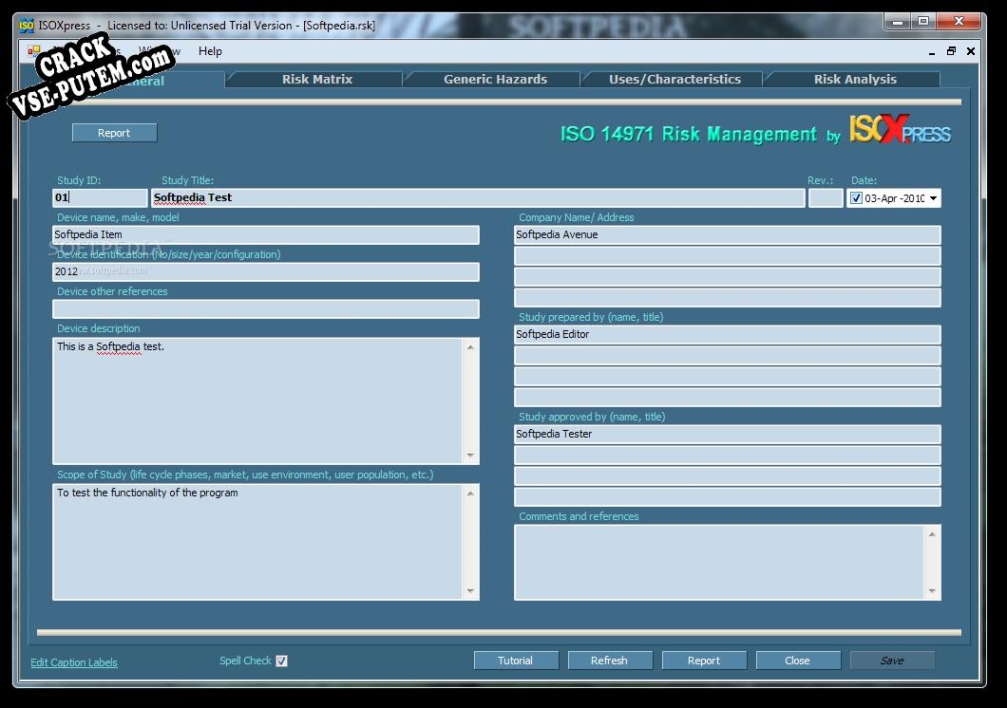The image size is (1007, 708).
Task: Click the Device other references field
Action: pyautogui.click(x=266, y=309)
